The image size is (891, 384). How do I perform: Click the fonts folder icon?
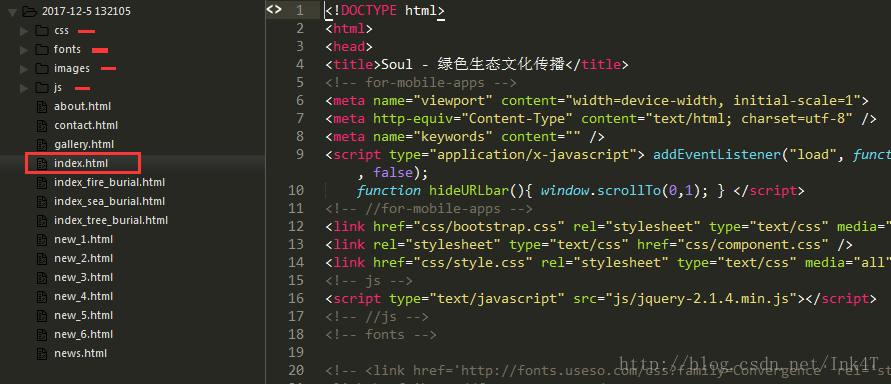click(41, 49)
